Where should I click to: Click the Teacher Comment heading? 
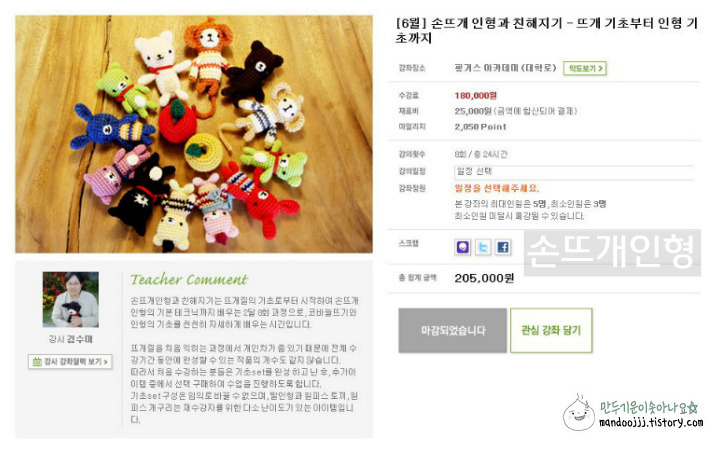[189, 279]
